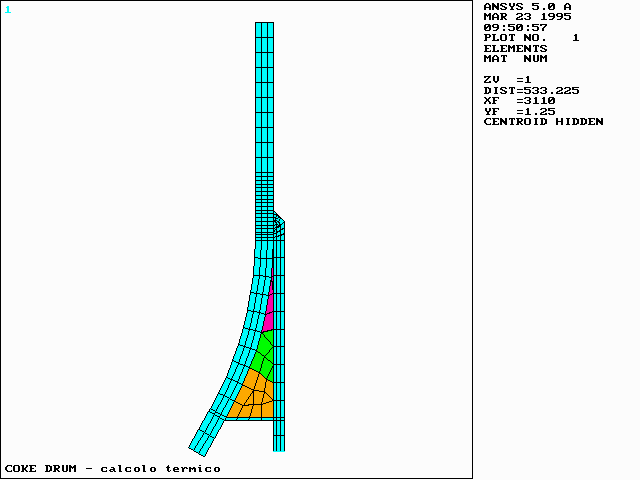
Task: Click the 'ANSYS 5.0 A' header text
Action: click(527, 7)
